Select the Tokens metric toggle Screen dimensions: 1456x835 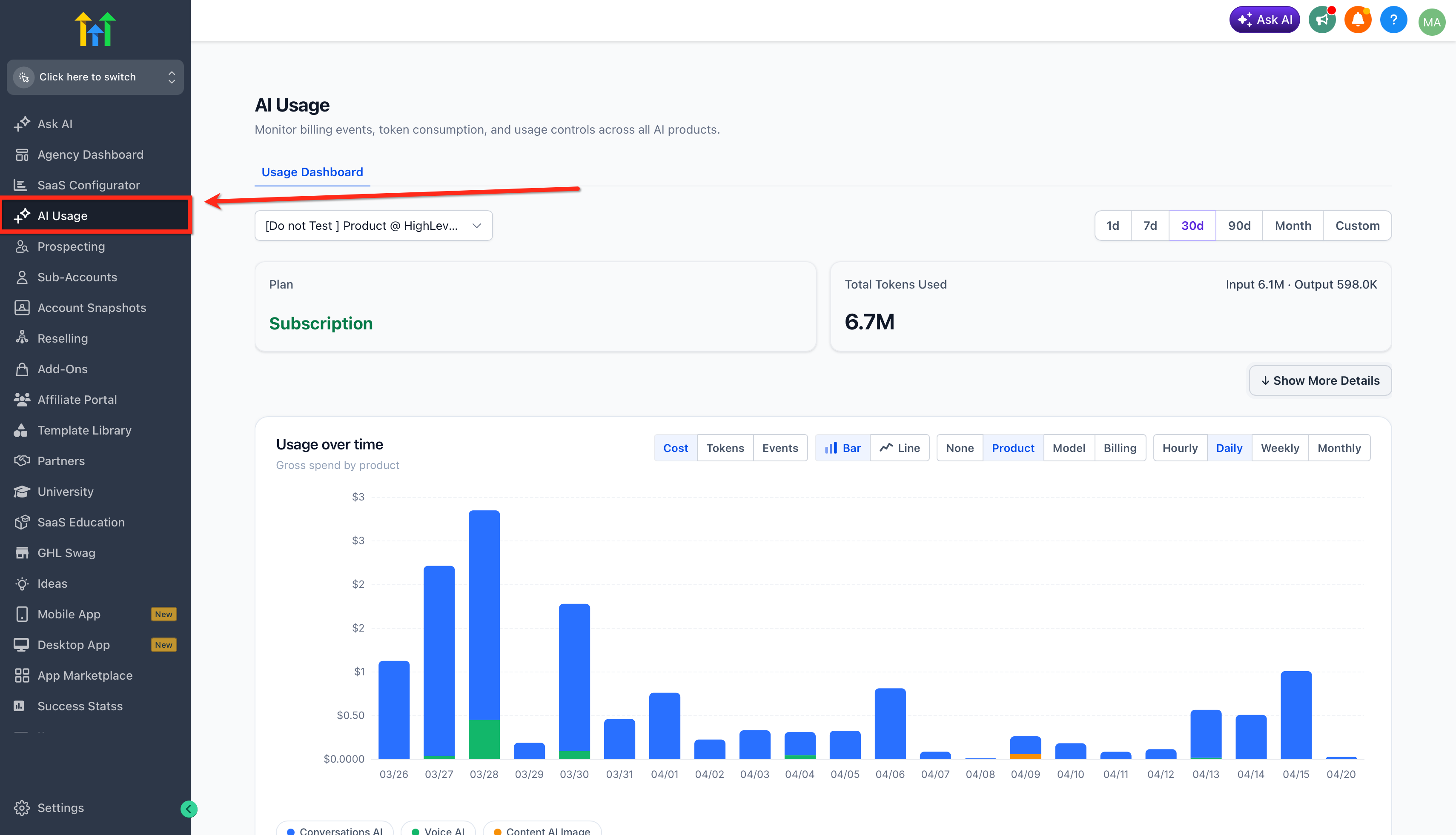coord(725,448)
